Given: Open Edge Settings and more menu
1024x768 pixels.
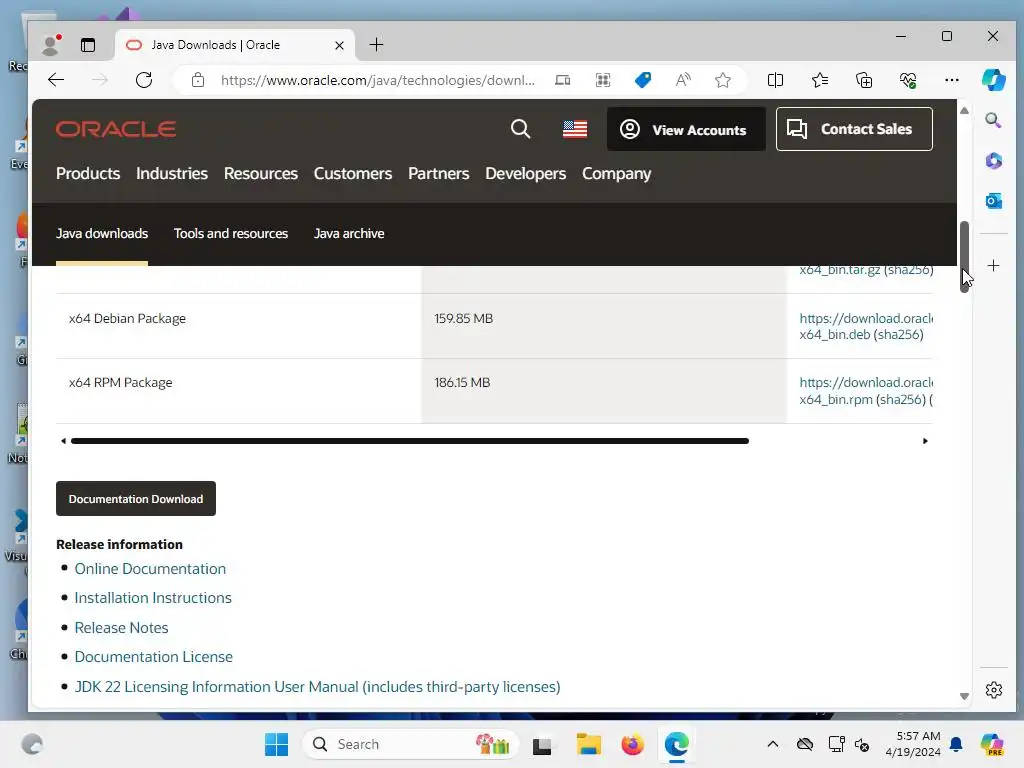Looking at the screenshot, I should tap(952, 80).
